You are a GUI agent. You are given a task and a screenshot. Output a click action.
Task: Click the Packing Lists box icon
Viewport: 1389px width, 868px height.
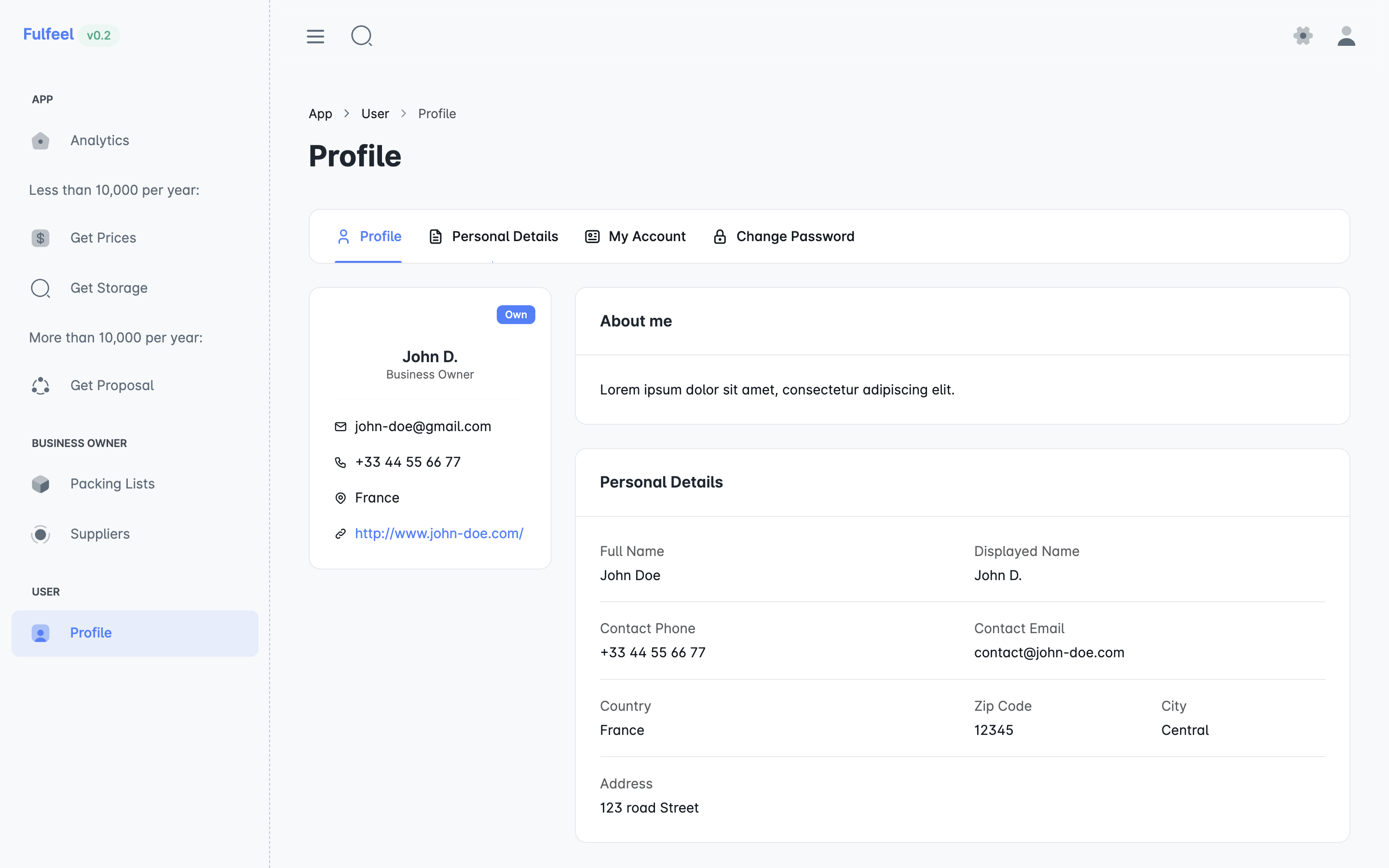click(x=40, y=484)
